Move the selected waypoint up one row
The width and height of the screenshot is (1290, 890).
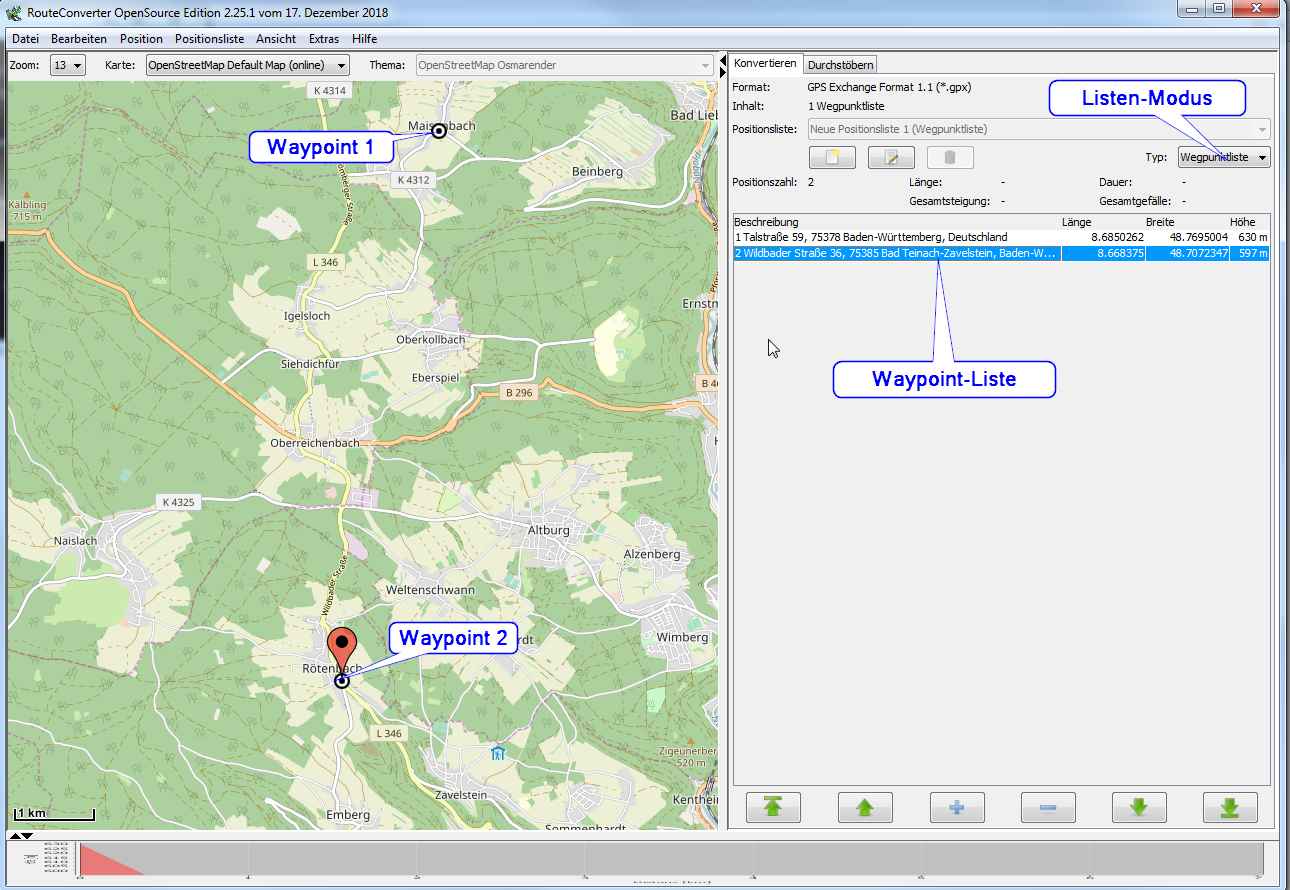pos(865,807)
